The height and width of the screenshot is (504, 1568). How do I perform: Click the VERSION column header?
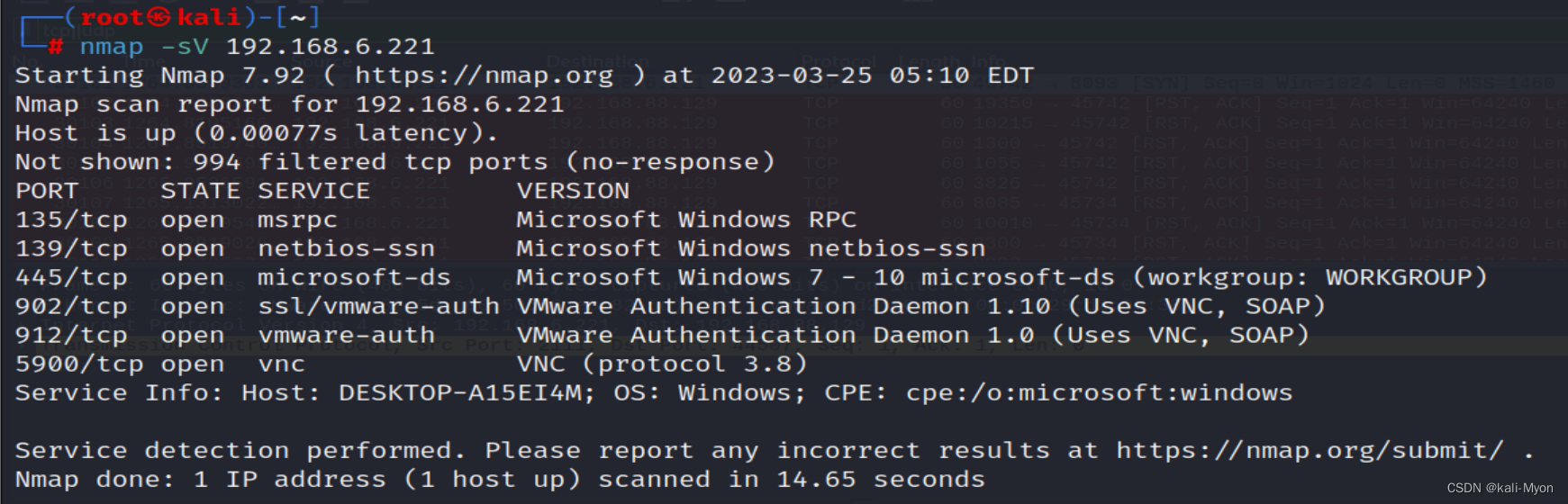pos(573,191)
